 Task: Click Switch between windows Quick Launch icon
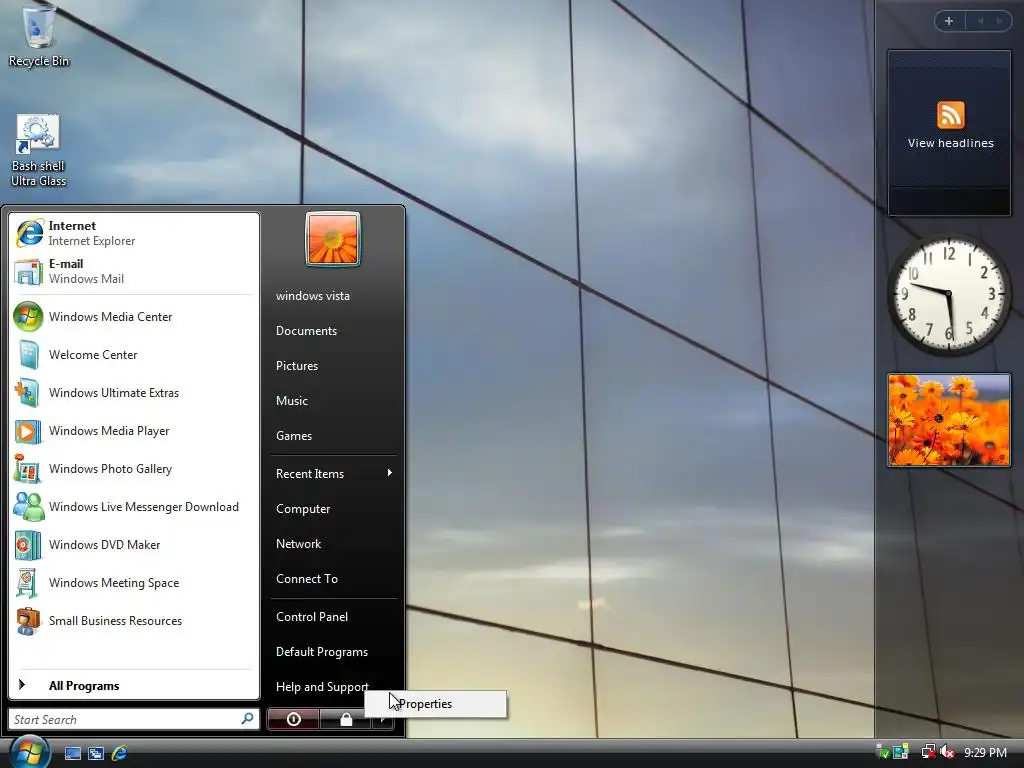pos(96,753)
